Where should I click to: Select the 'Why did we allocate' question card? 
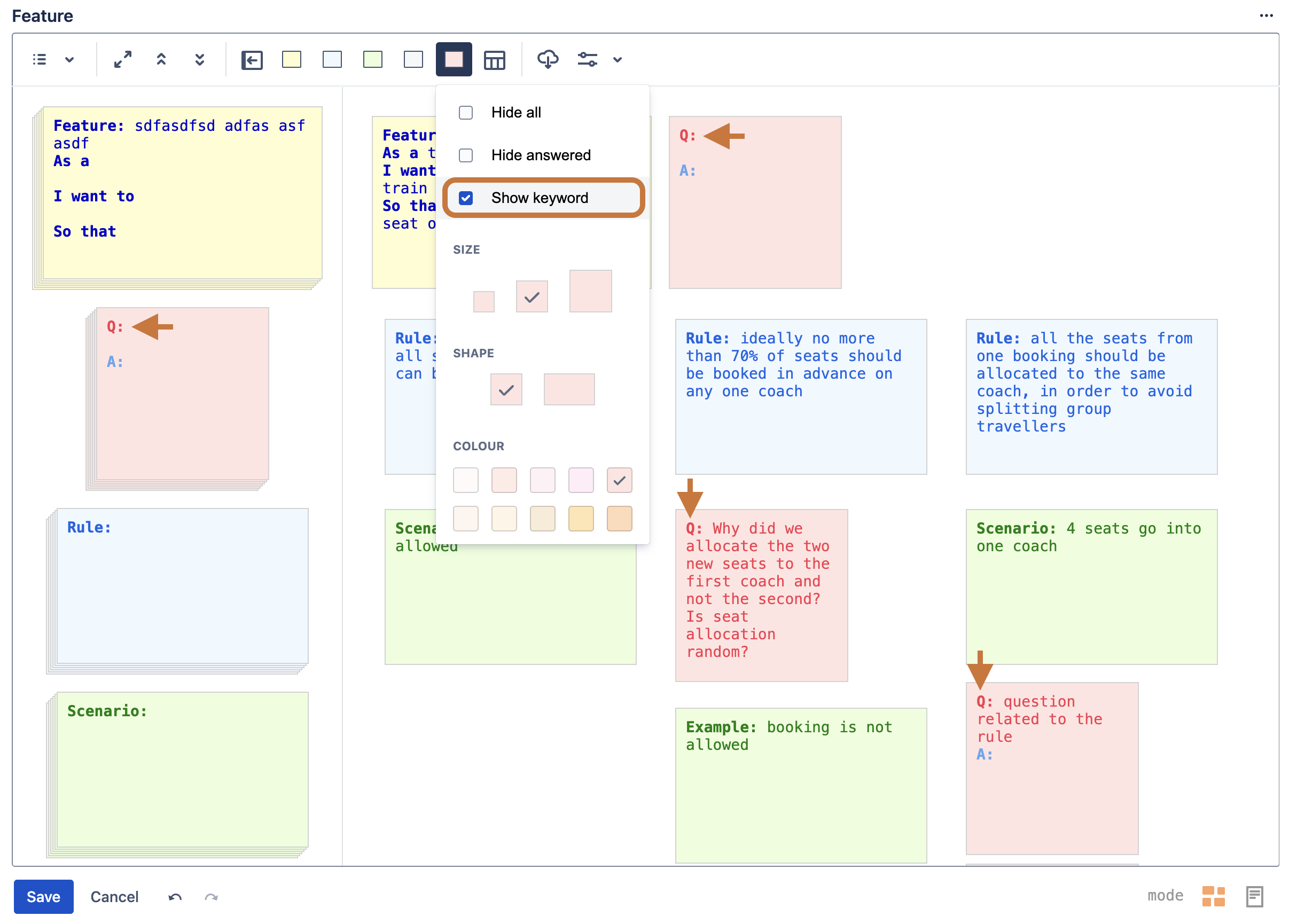click(x=762, y=596)
